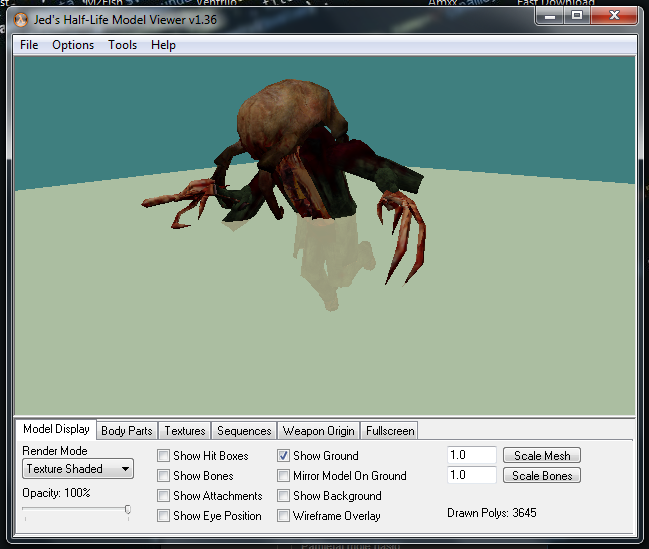Image resolution: width=649 pixels, height=549 pixels.
Task: Open the File menu
Action: [29, 45]
